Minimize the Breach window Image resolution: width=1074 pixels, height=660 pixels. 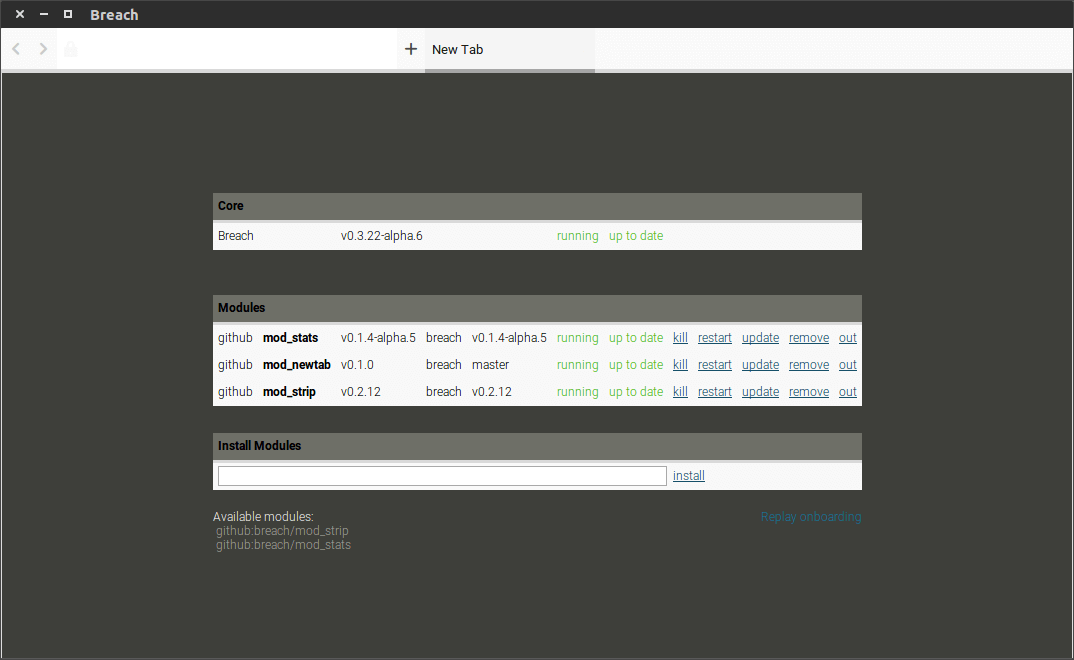tap(44, 14)
